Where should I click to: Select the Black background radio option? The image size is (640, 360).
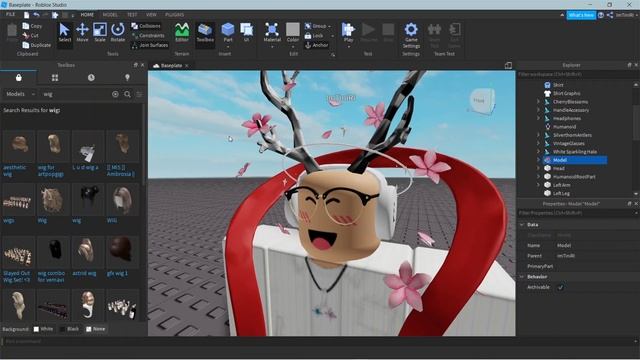click(x=62, y=329)
